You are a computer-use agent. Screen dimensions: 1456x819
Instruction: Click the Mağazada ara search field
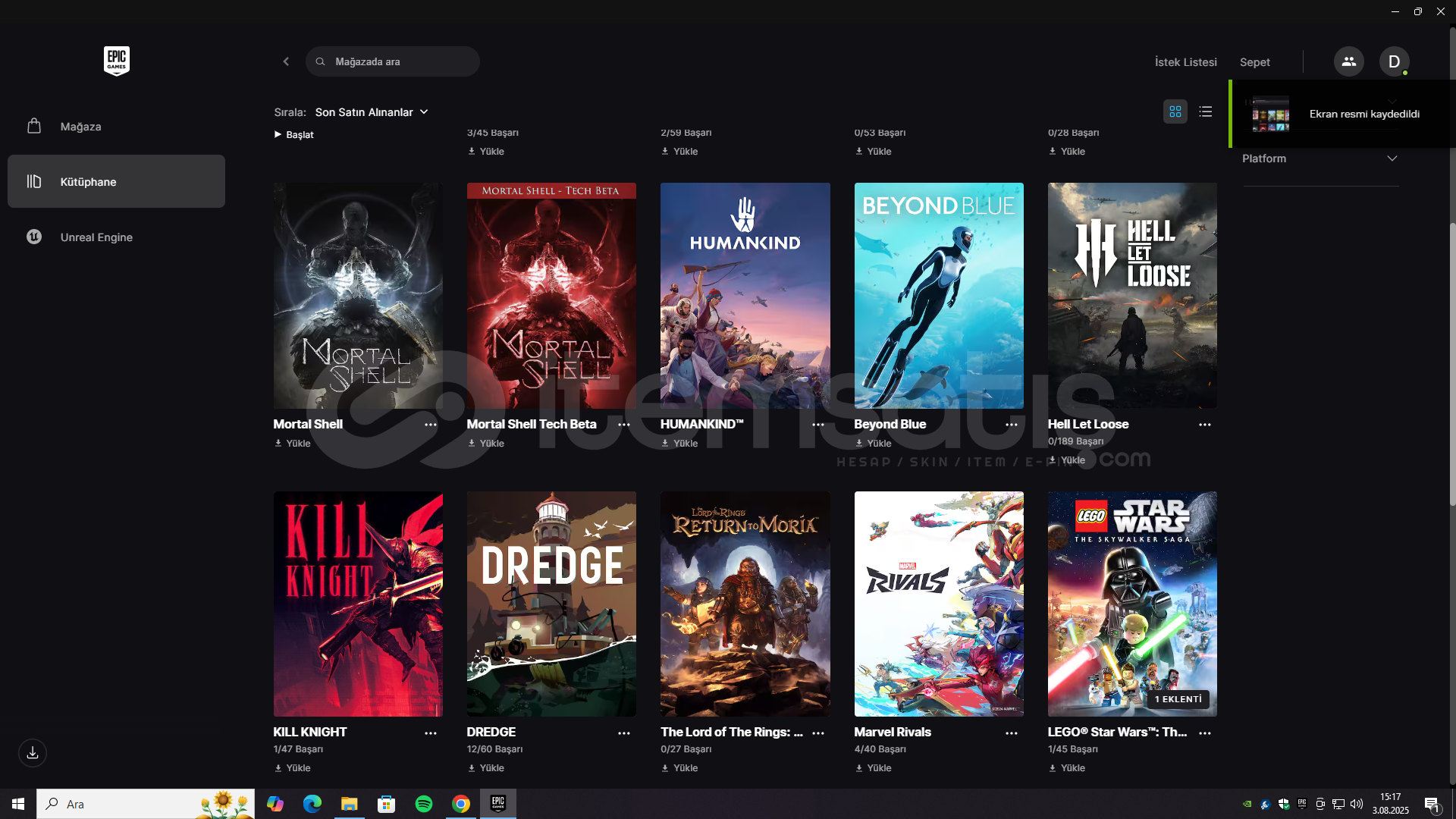(x=393, y=61)
